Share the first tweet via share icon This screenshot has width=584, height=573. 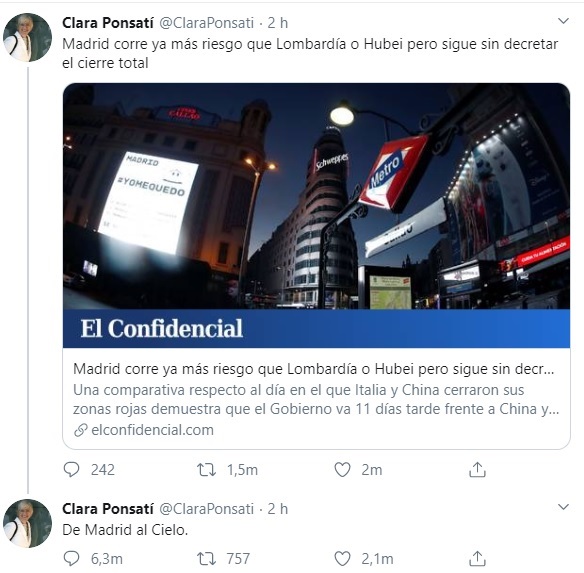(x=477, y=469)
